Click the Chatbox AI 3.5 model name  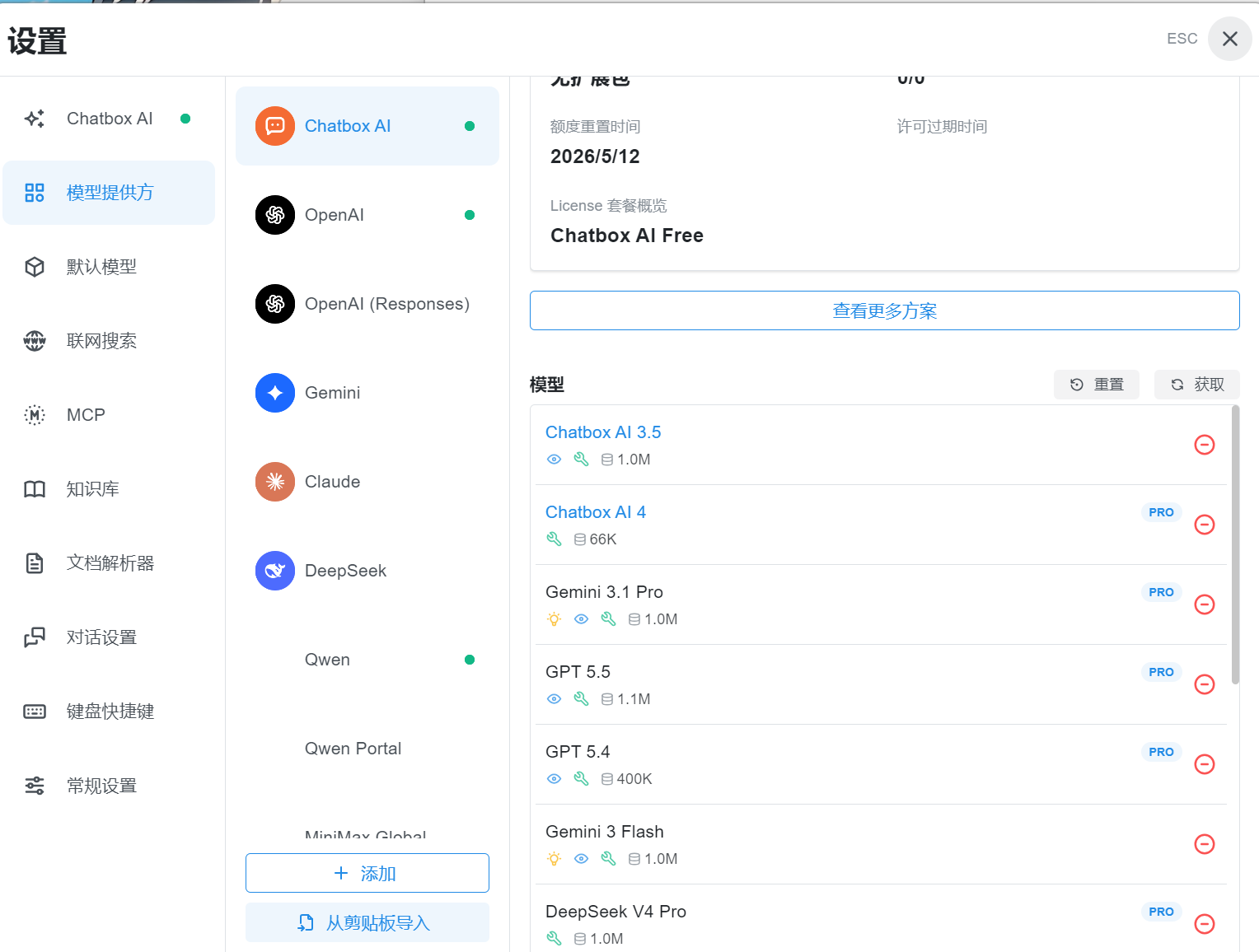(603, 432)
